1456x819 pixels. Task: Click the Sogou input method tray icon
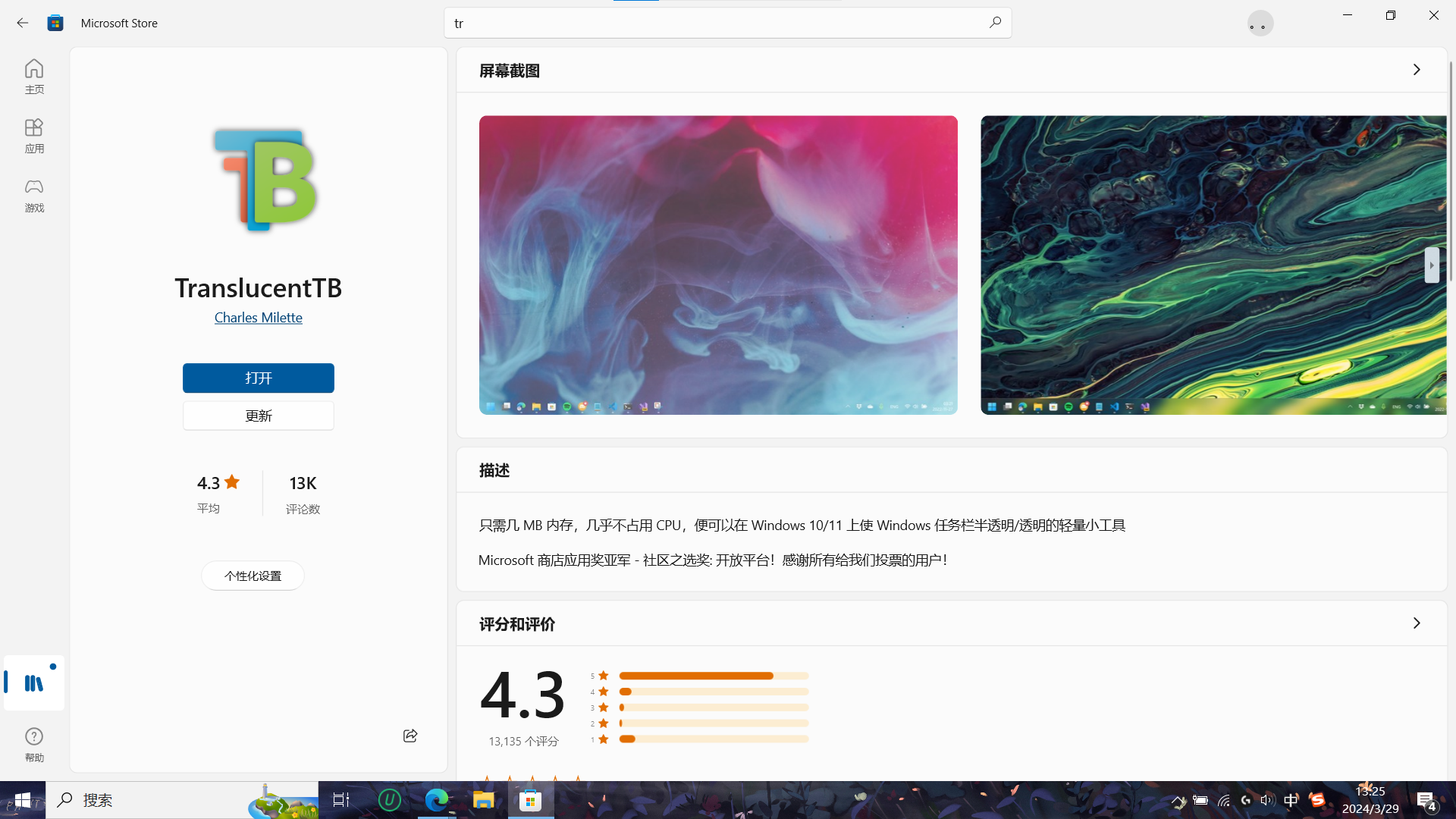click(x=1317, y=801)
